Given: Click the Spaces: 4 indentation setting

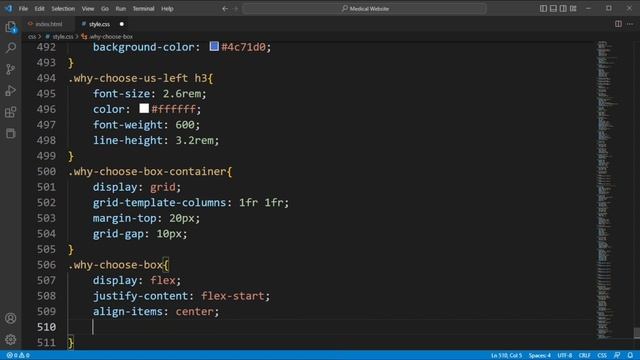Looking at the screenshot, I should 540,356.
